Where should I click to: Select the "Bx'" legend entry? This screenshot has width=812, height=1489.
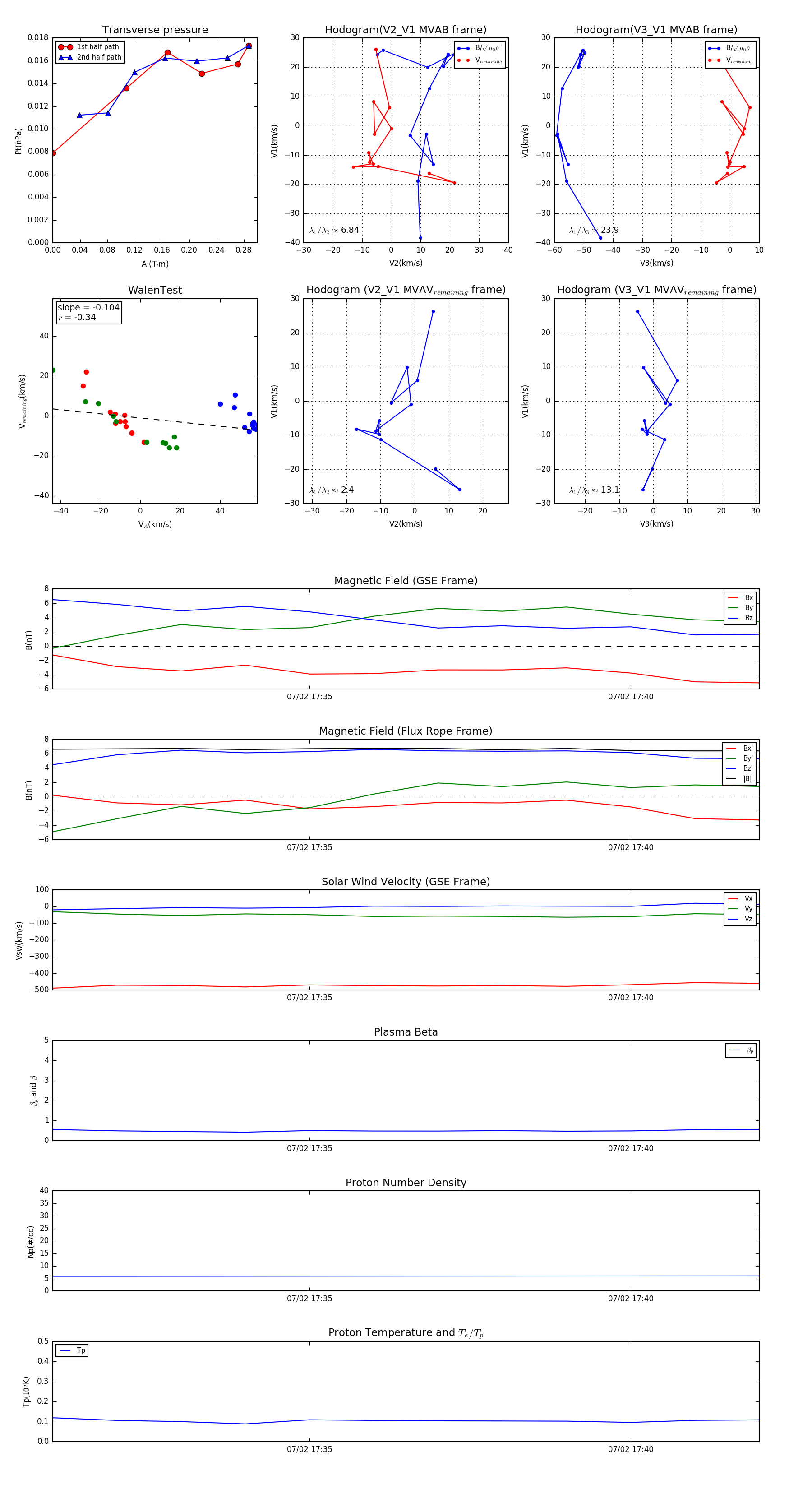[739, 749]
